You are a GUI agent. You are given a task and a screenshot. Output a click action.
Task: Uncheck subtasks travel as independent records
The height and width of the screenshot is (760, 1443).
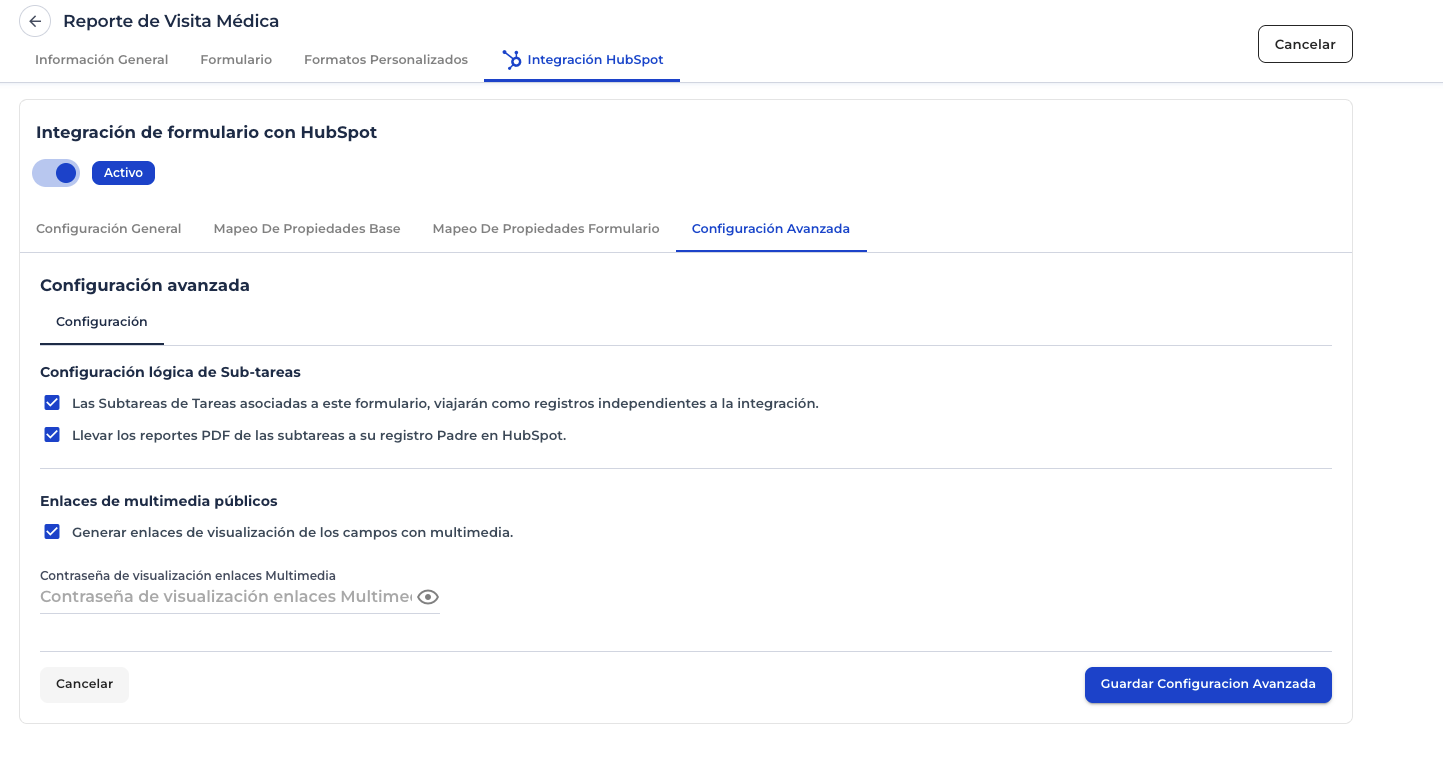[52, 403]
